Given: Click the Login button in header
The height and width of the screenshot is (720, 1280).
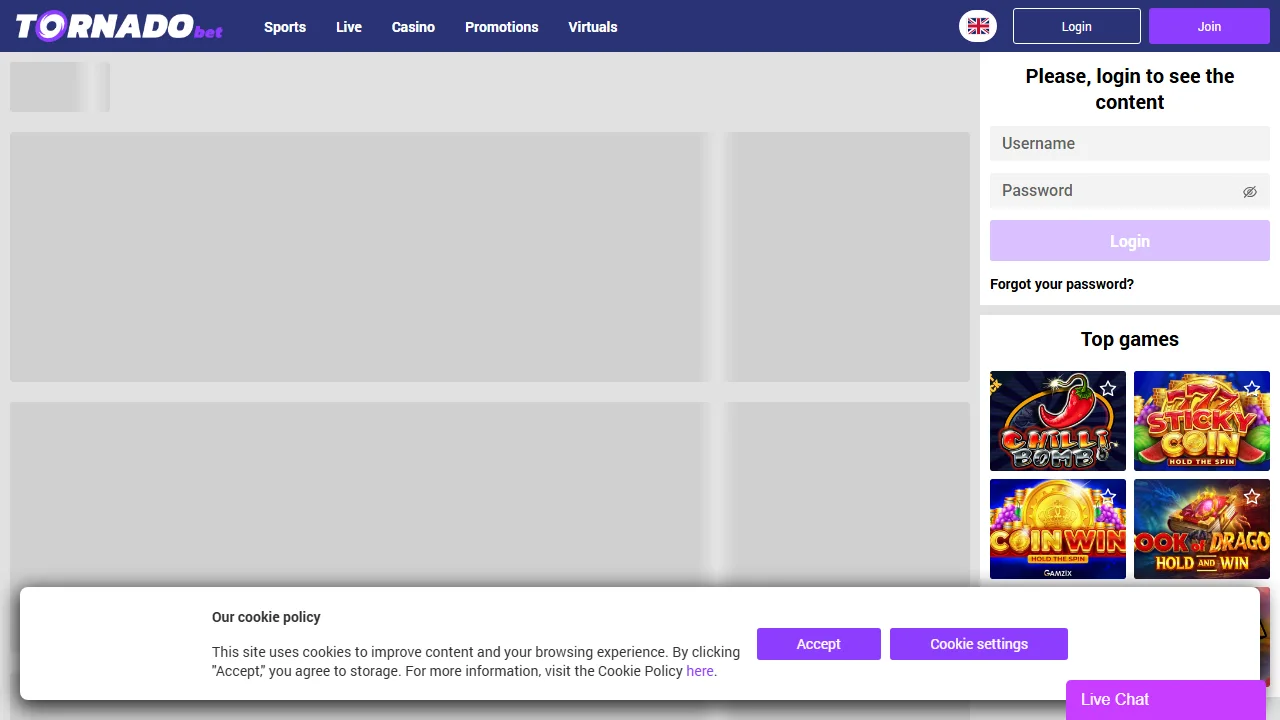Looking at the screenshot, I should click(x=1077, y=26).
